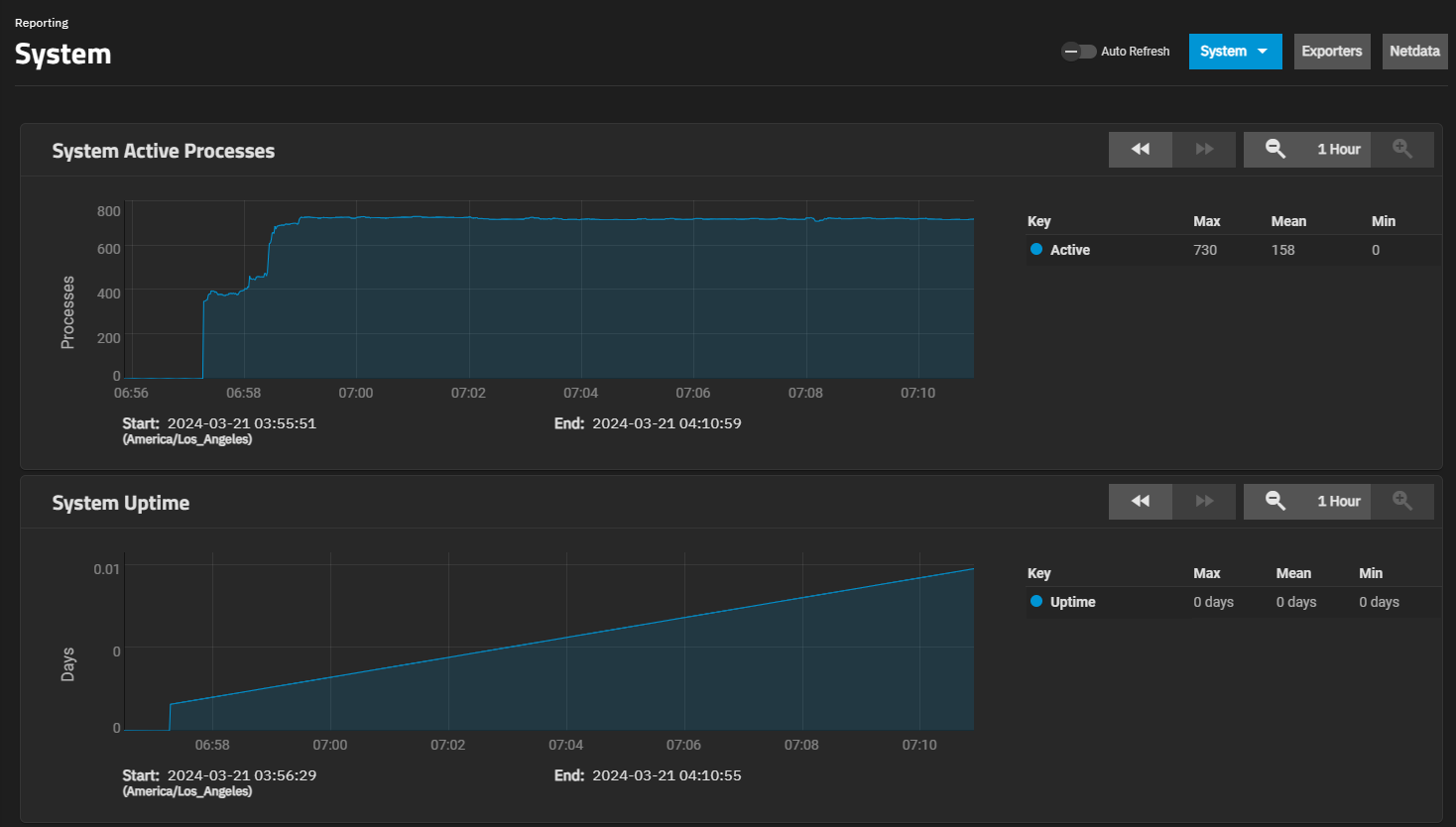This screenshot has height=827, width=1456.
Task: Launch Netdata from the header
Action: click(1414, 52)
